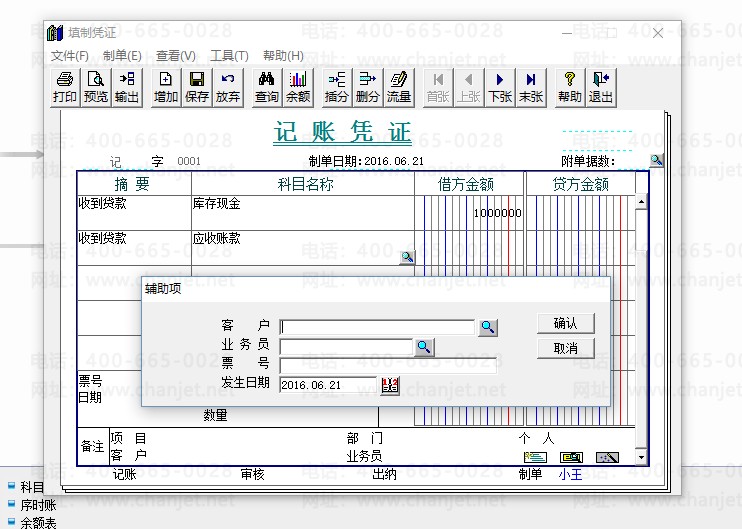Click the 保存 (Save) floppy disk icon
This screenshot has height=529, width=742.
197,87
